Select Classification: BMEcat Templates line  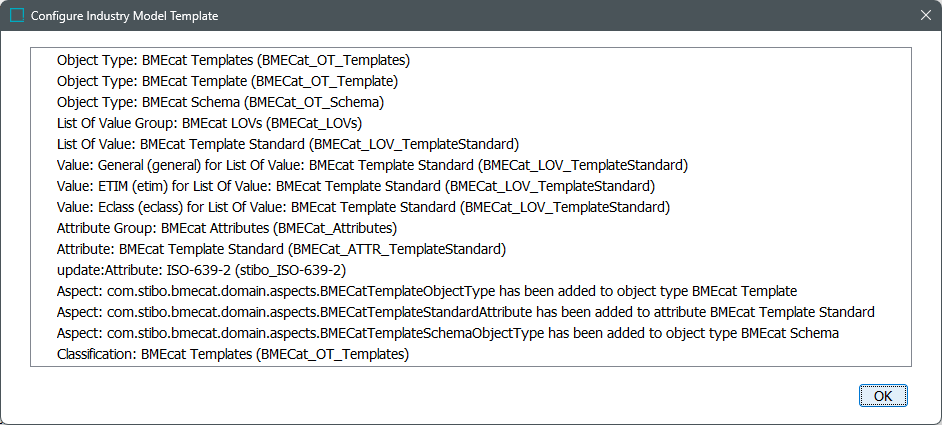[233, 354]
